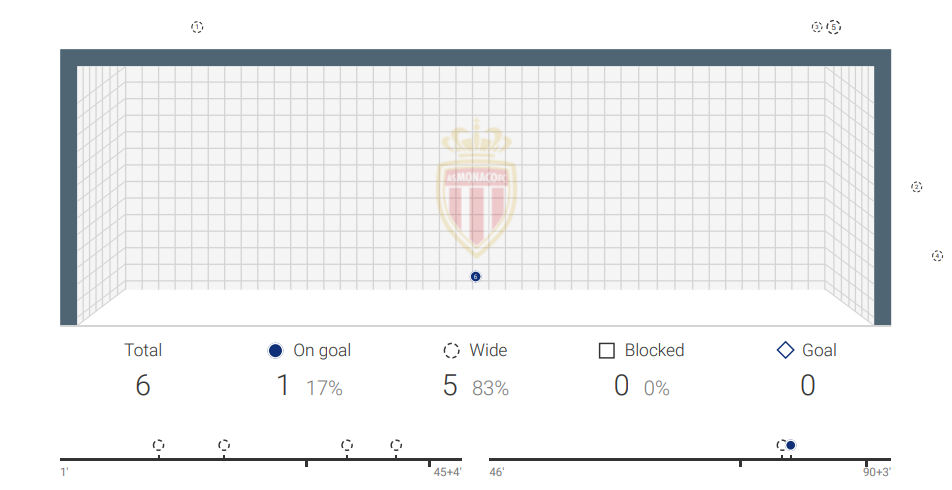Select wide shot marker number 3
The width and height of the screenshot is (952, 490).
(x=817, y=27)
